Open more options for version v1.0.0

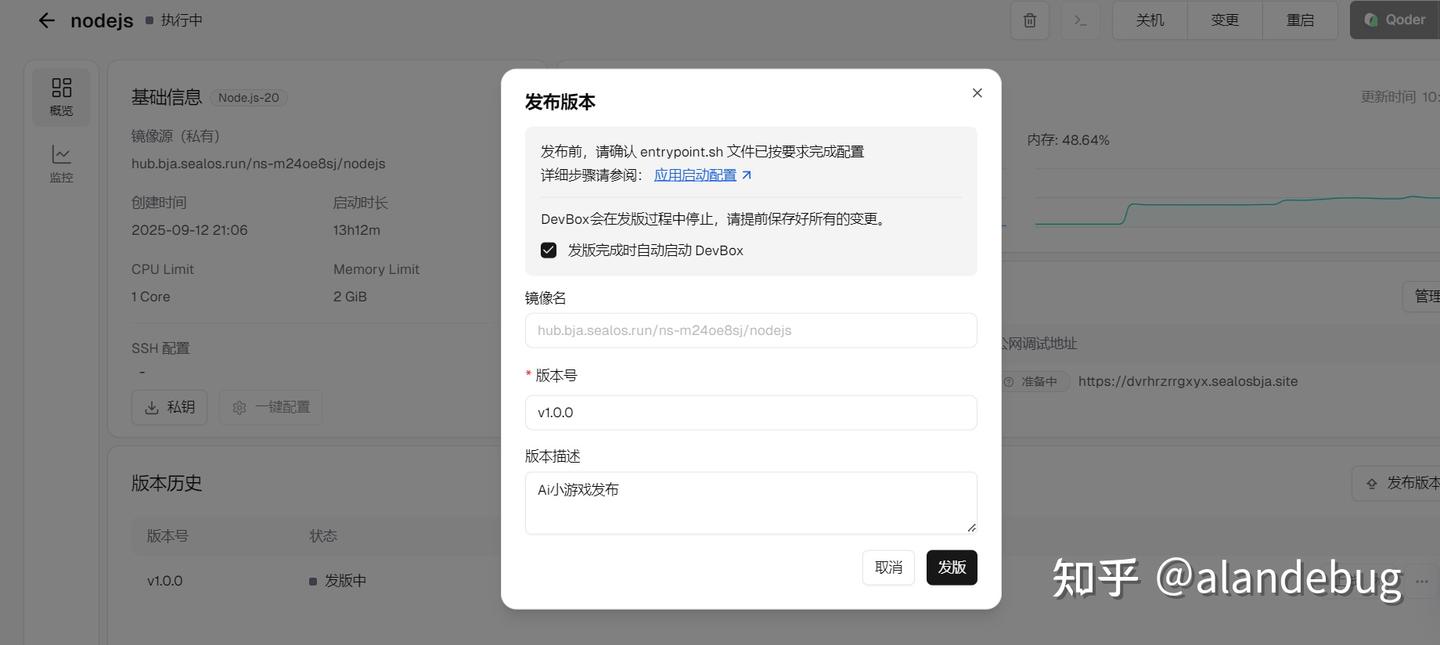pos(1424,580)
